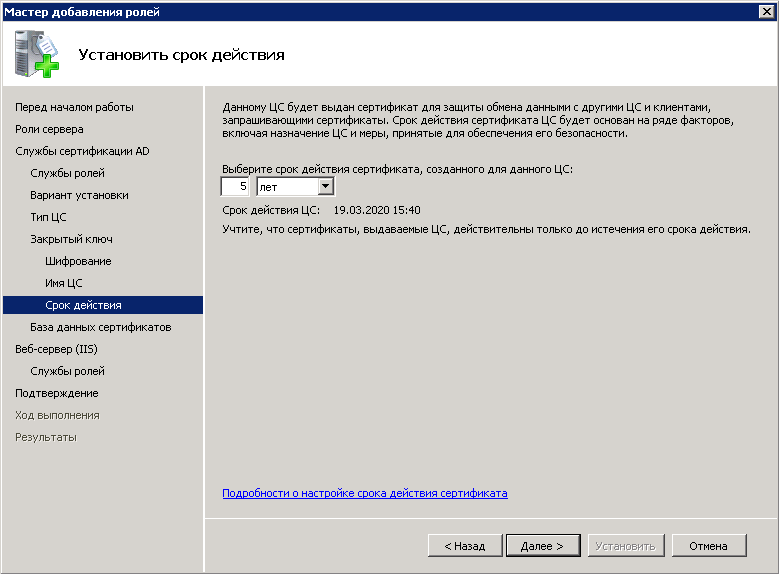Open 'Службы ролей' under AD certificate services

(x=67, y=173)
